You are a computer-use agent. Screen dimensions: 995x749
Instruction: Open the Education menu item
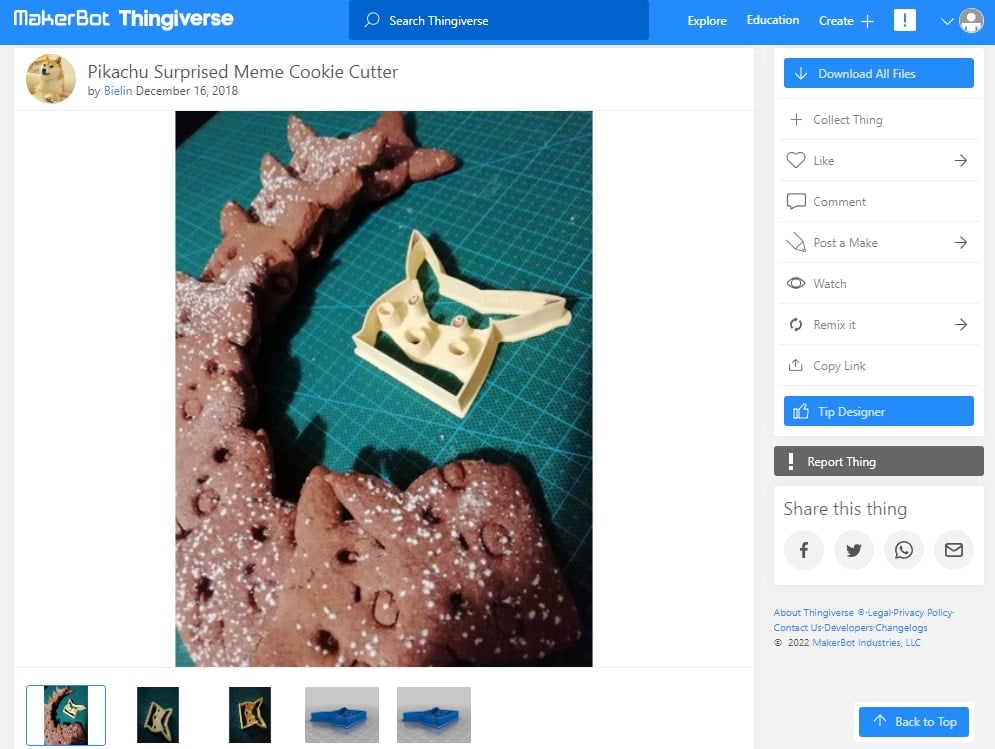(772, 20)
